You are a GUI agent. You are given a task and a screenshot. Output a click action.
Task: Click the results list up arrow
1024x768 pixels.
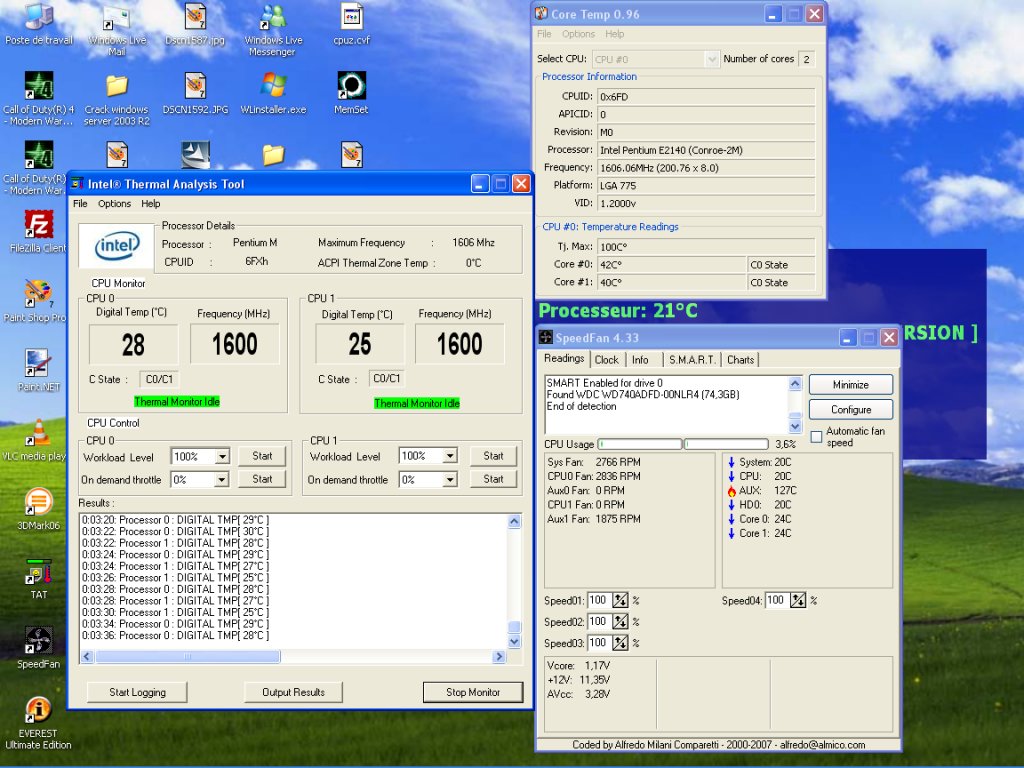(x=514, y=521)
